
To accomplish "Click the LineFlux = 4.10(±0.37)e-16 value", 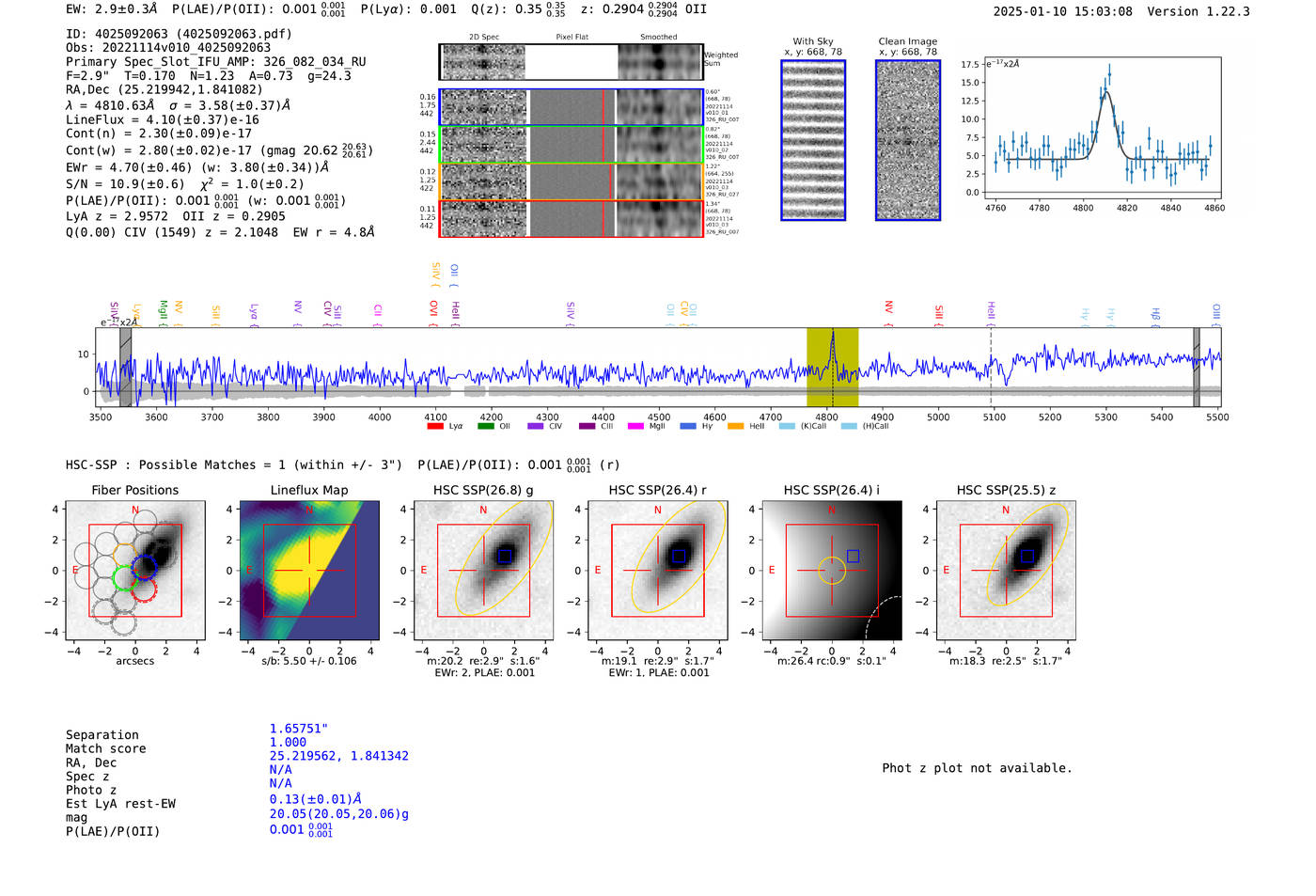I will click(x=163, y=120).
